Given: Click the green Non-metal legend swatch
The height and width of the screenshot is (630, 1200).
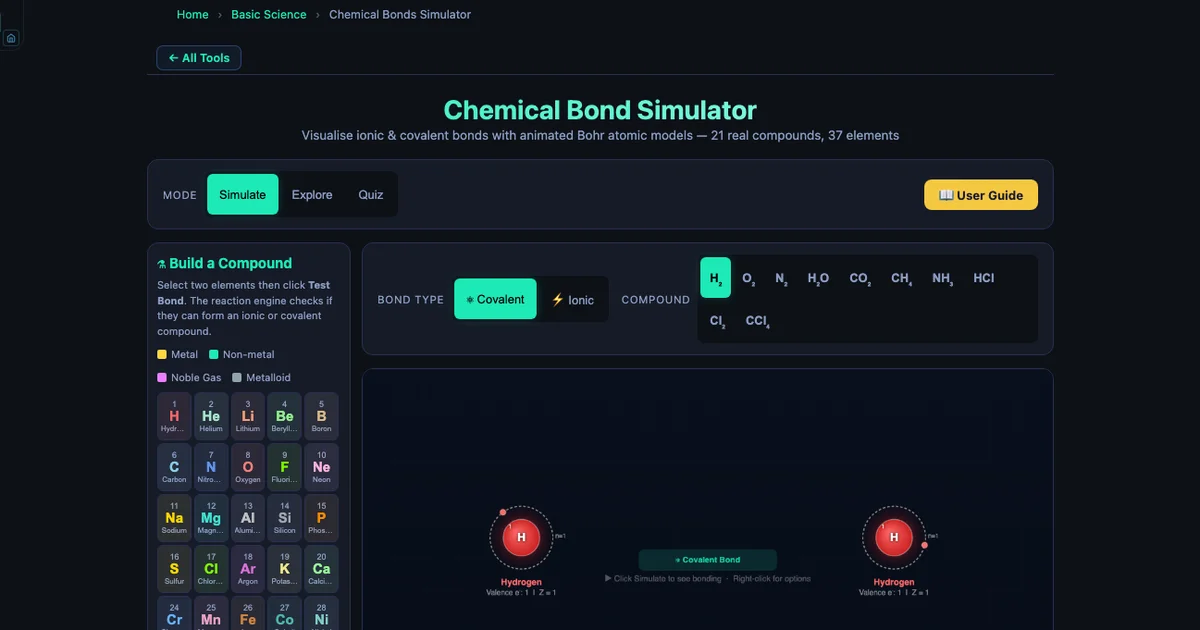Looking at the screenshot, I should [214, 354].
